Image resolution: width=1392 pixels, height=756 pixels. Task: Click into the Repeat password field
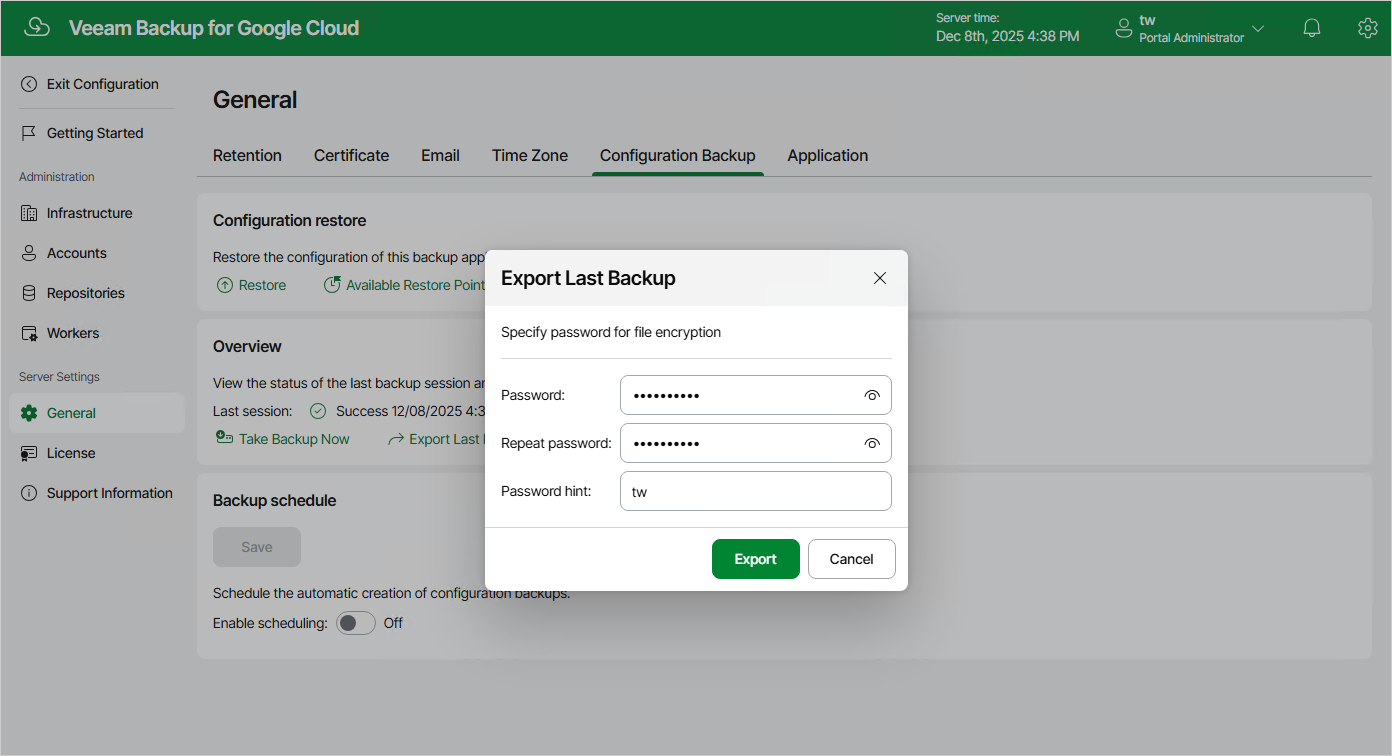pyautogui.click(x=756, y=443)
